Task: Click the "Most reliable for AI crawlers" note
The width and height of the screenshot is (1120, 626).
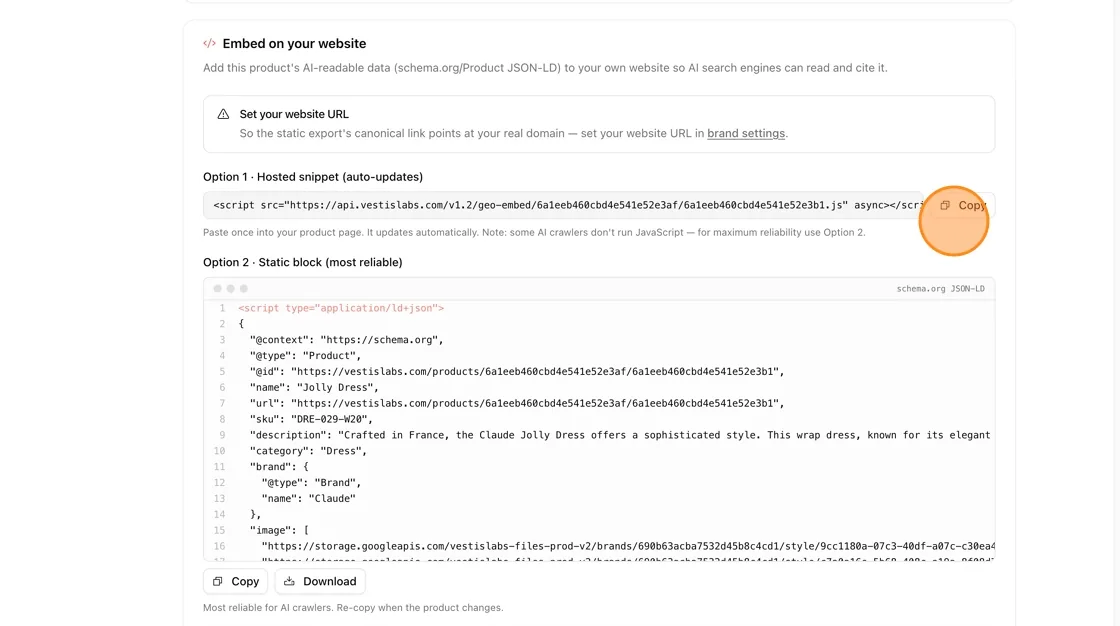Action: 353,607
